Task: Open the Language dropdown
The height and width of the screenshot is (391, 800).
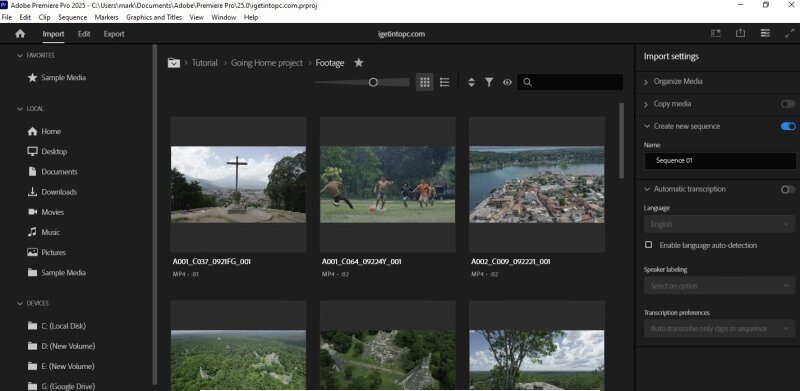Action: click(x=719, y=224)
